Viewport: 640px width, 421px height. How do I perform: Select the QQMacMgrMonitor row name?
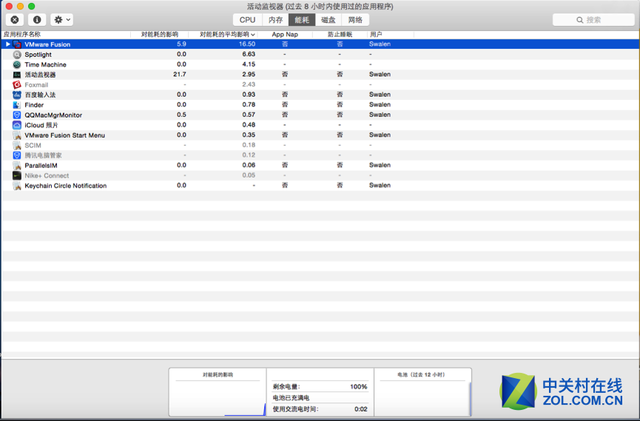click(53, 115)
